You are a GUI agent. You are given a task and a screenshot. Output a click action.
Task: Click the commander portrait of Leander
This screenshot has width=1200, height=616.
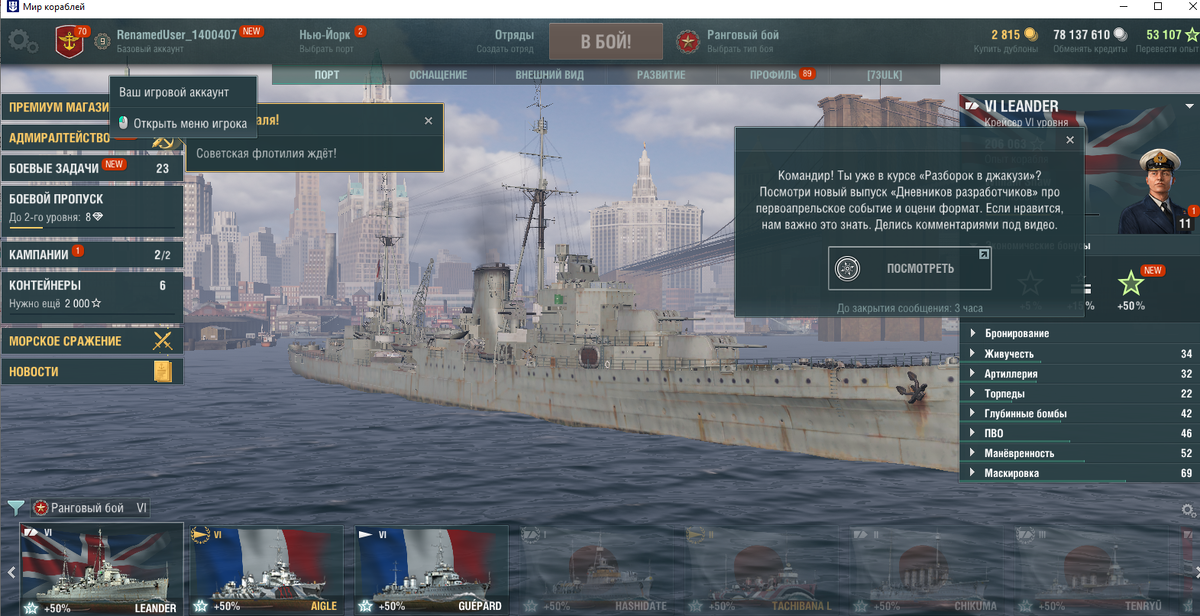[x=1158, y=190]
